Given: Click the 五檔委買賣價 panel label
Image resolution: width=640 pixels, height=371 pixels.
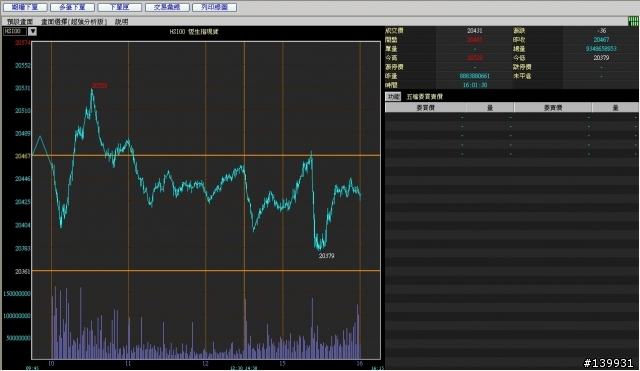Looking at the screenshot, I should point(424,97).
